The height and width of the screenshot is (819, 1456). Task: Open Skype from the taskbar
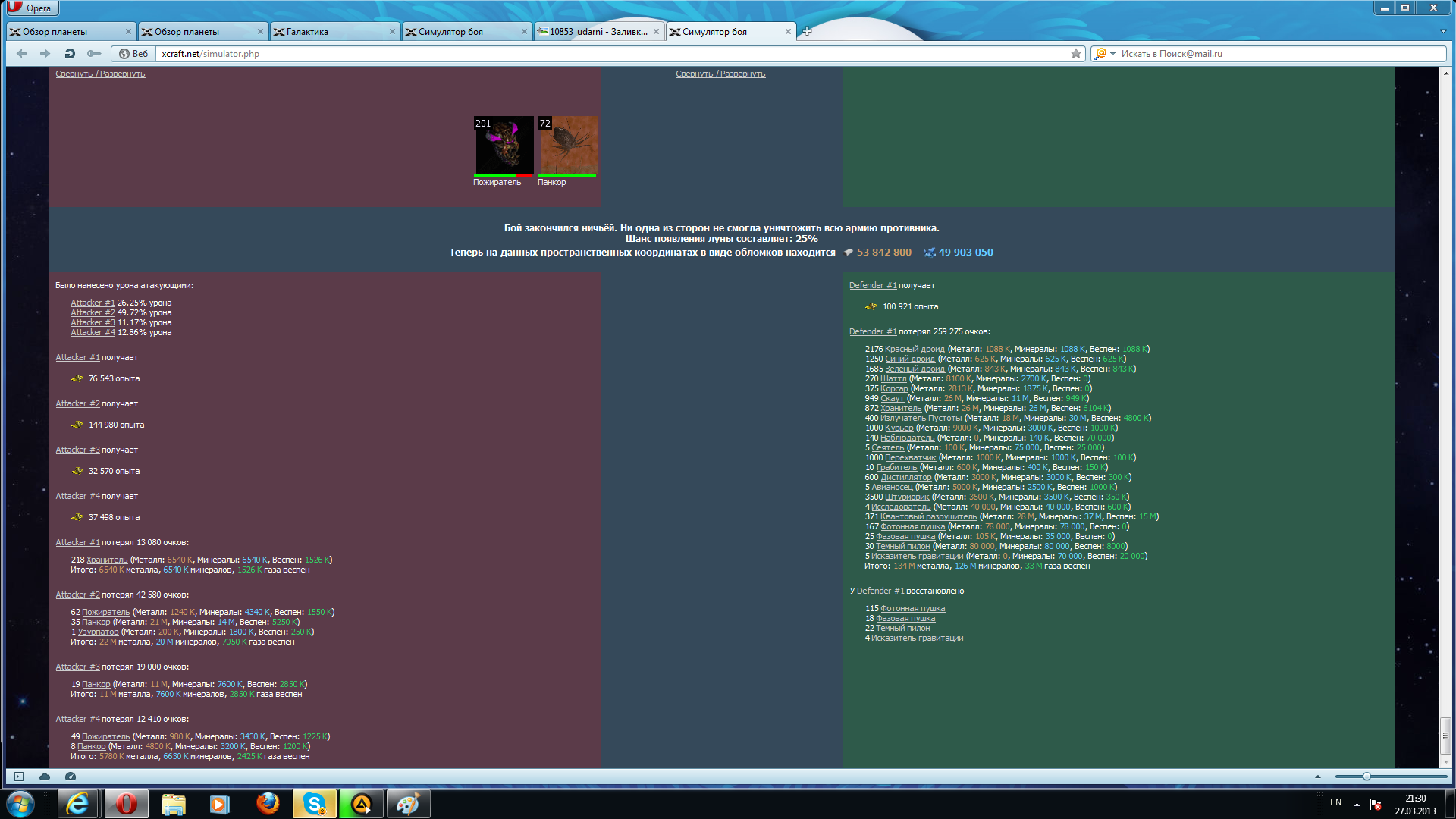(314, 804)
